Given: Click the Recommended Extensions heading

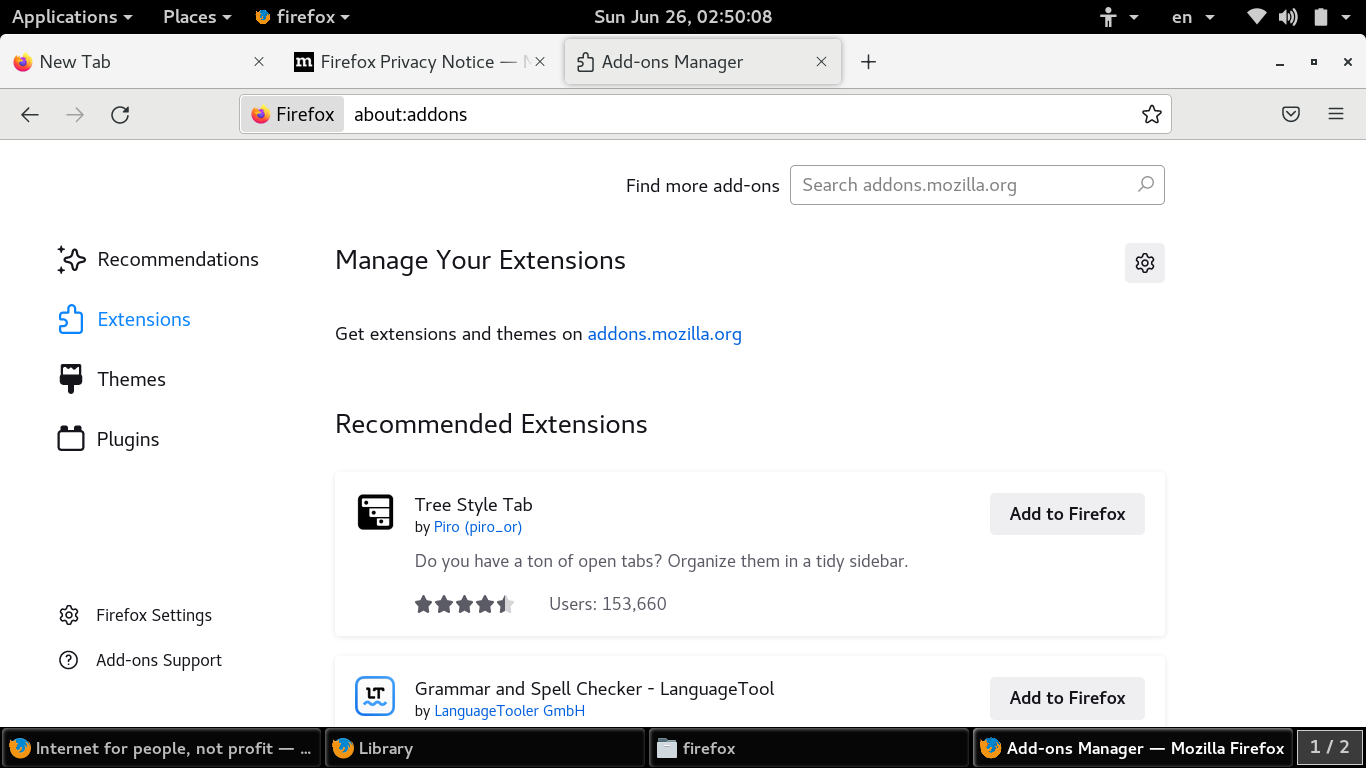Looking at the screenshot, I should click(491, 424).
